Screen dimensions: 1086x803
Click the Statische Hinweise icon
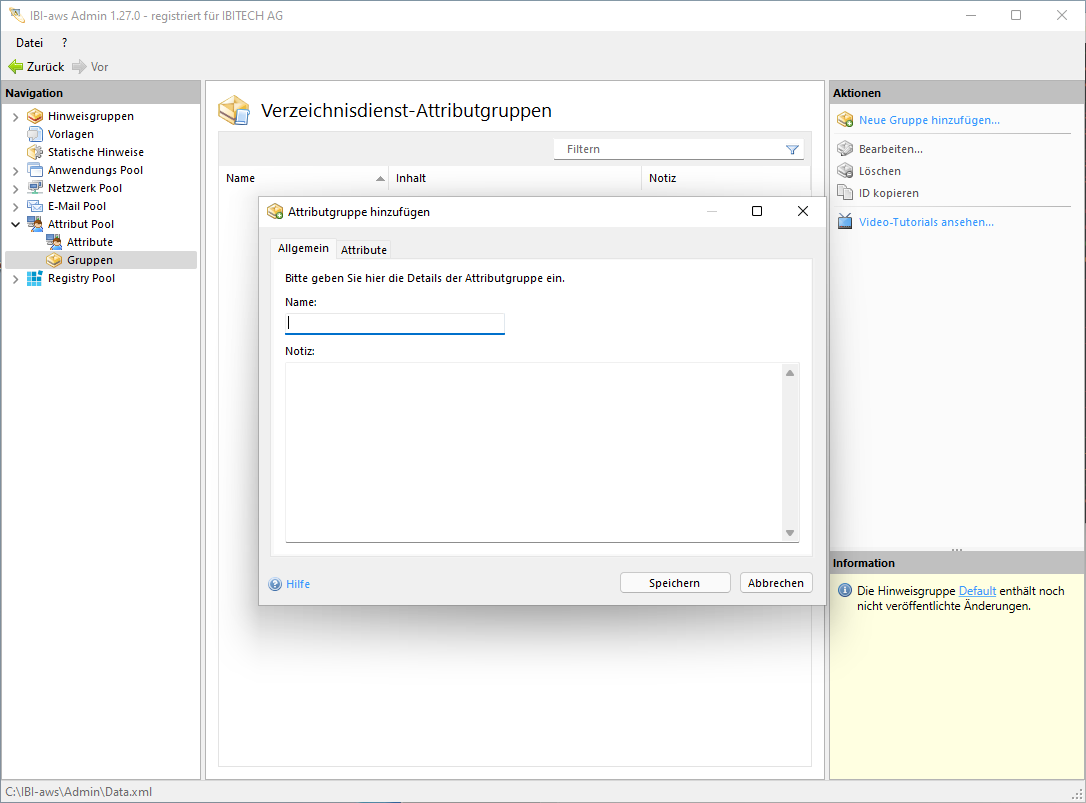pyautogui.click(x=35, y=152)
